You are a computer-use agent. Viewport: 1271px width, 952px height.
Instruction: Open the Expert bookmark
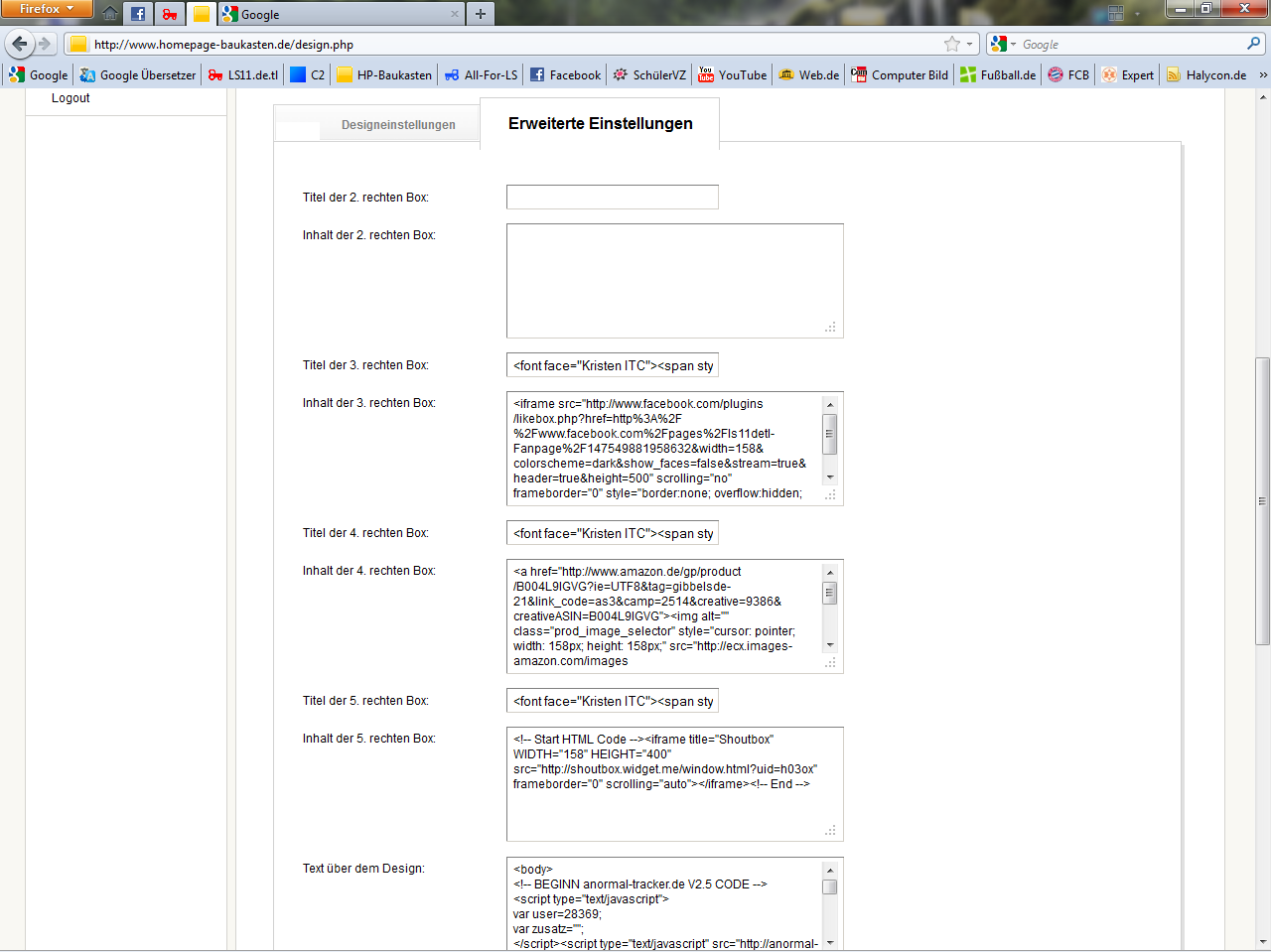[x=1128, y=74]
